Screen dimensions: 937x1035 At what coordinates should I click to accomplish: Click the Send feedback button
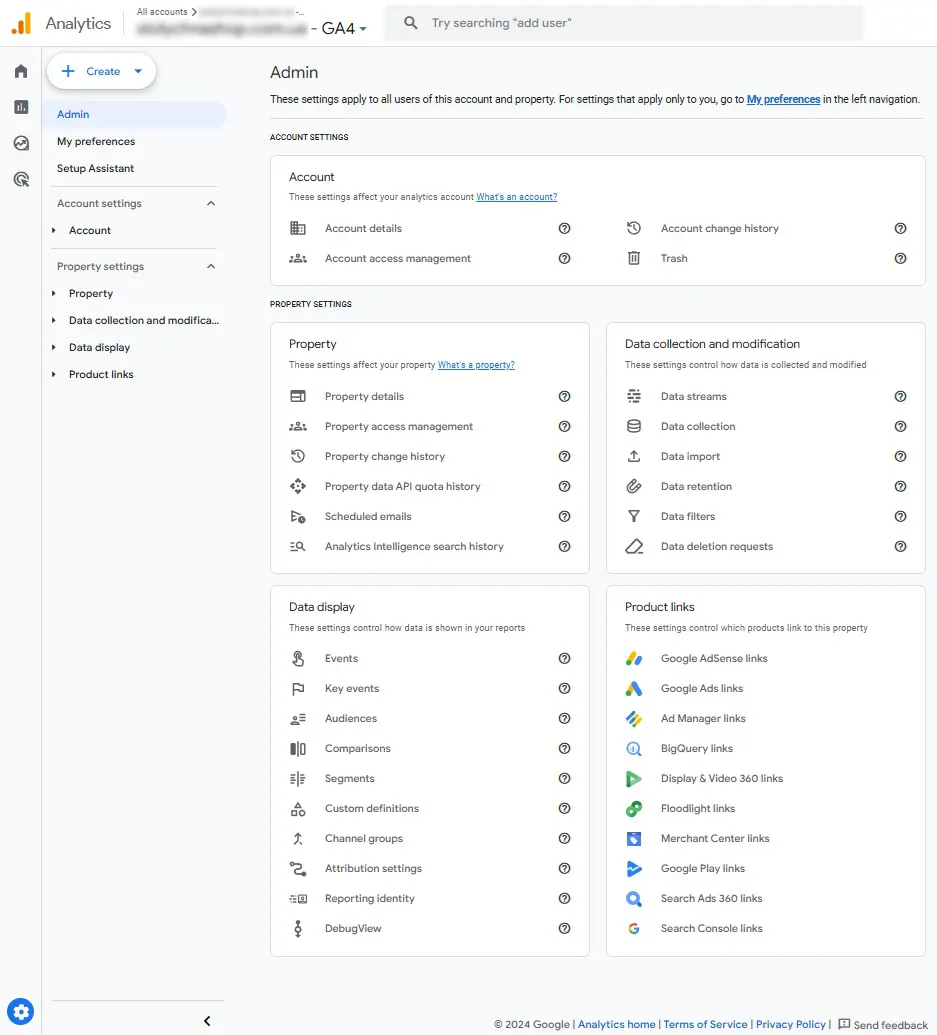click(882, 1024)
